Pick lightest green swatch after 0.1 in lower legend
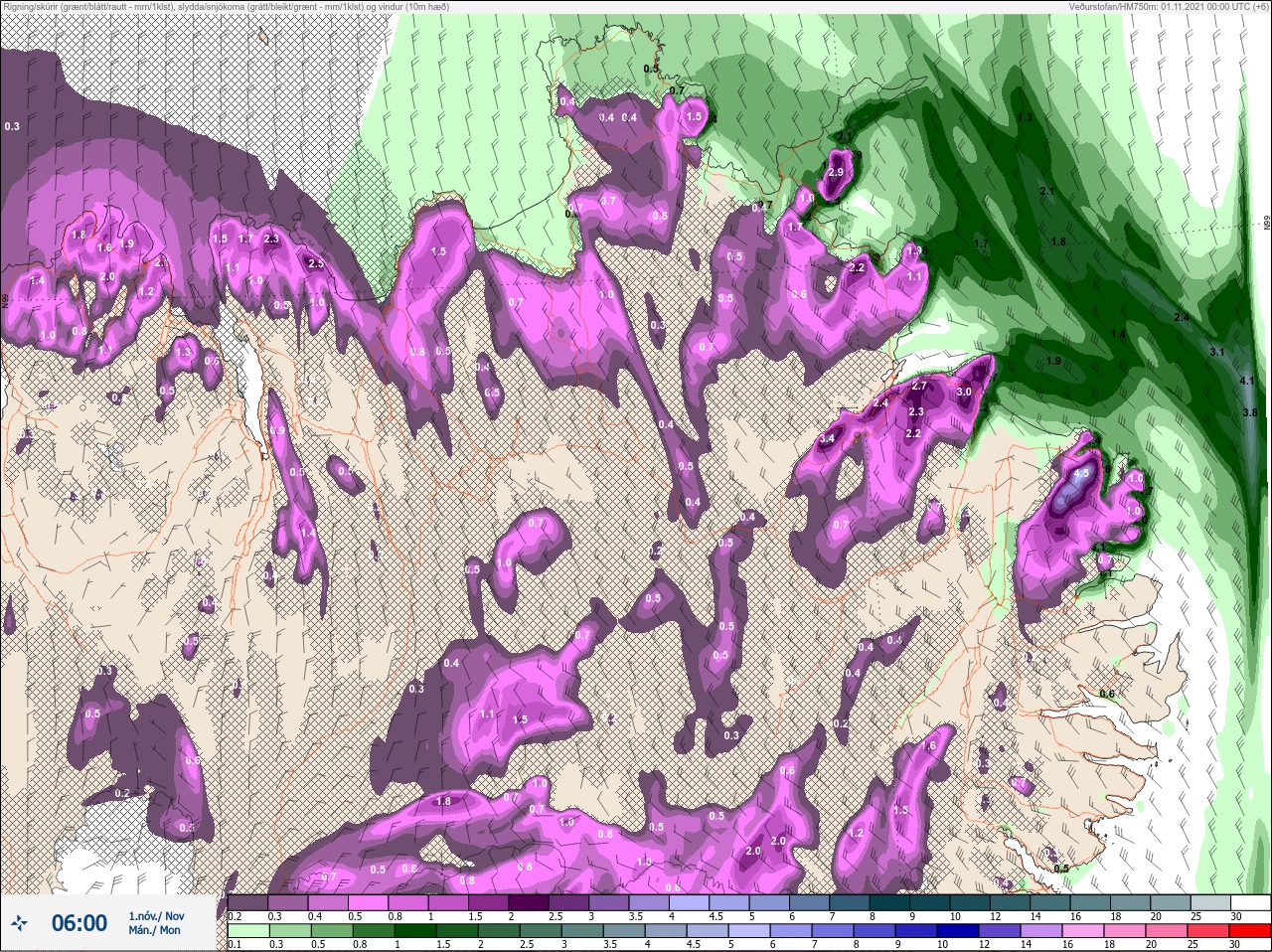This screenshot has width=1272, height=952. click(x=248, y=931)
